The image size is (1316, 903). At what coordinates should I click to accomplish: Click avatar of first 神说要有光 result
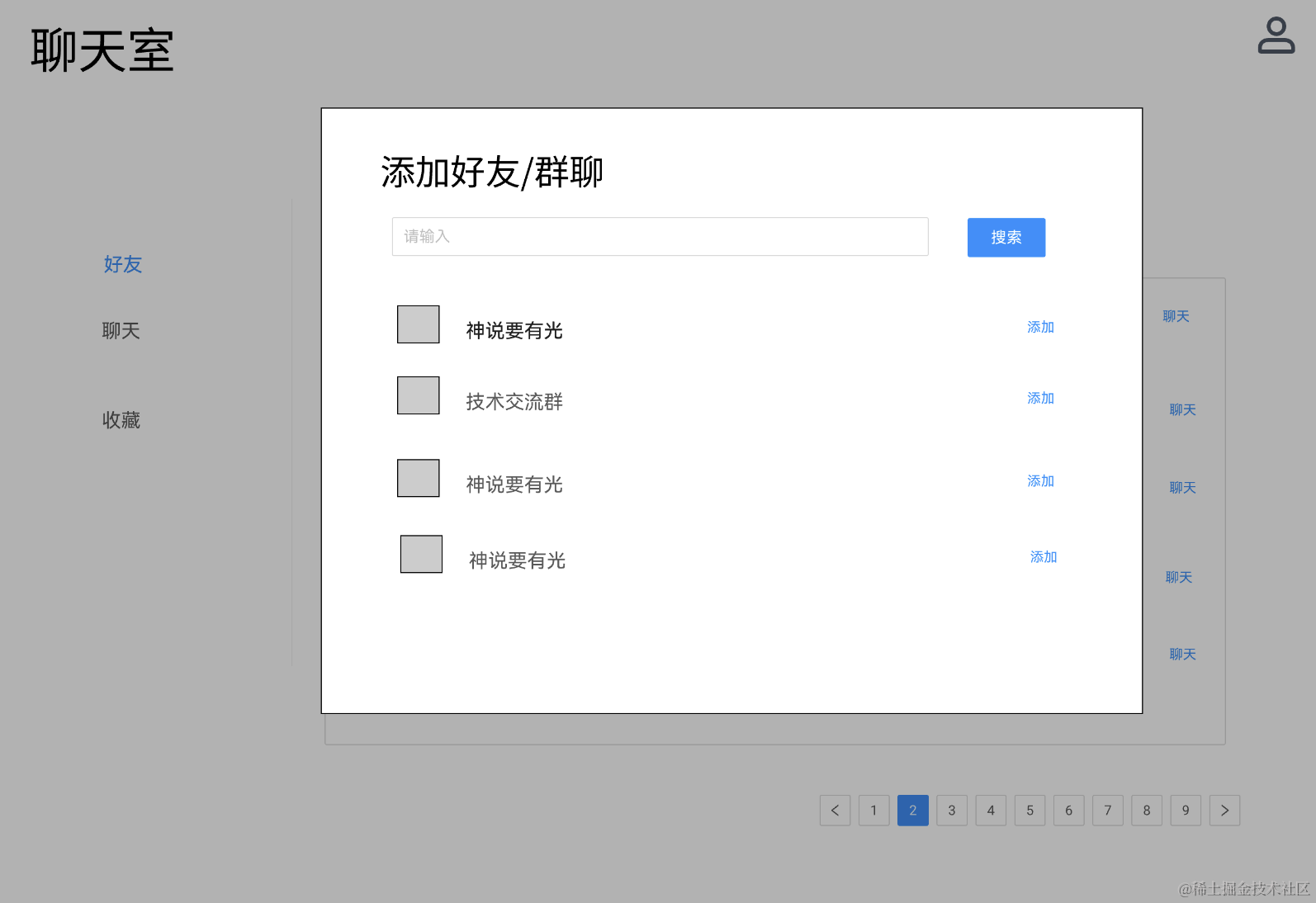tap(419, 324)
